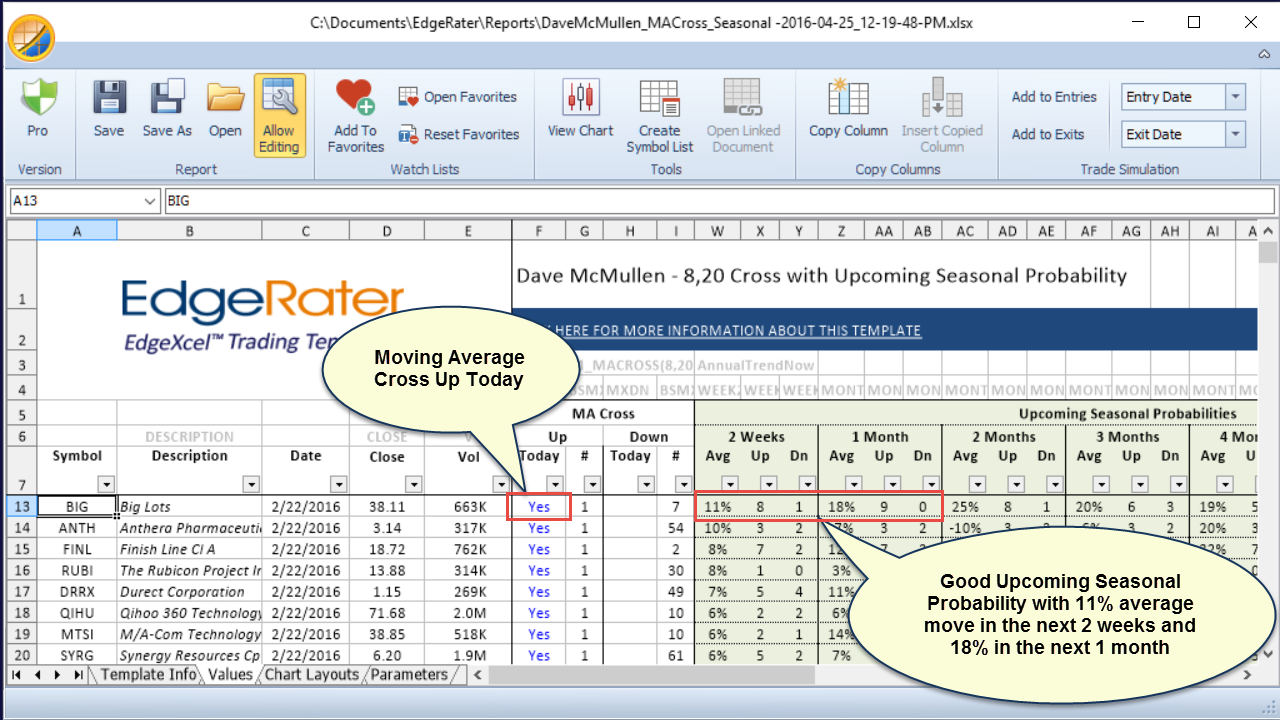Click the Open Linked Document icon
The width and height of the screenshot is (1280, 720).
point(743,99)
